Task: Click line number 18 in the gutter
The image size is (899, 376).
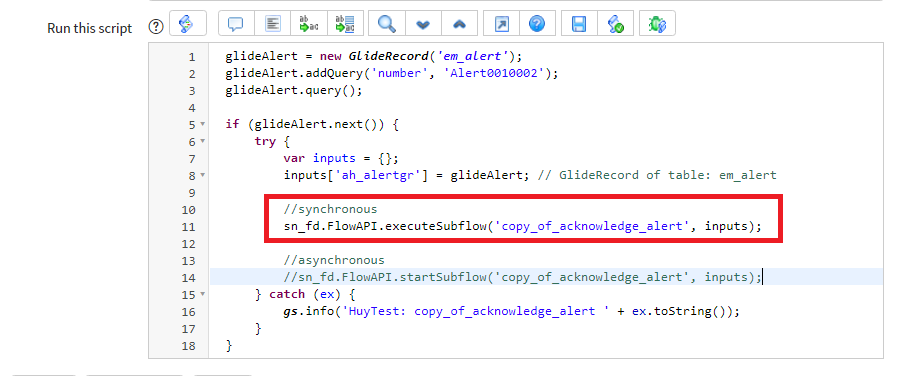Action: (189, 346)
